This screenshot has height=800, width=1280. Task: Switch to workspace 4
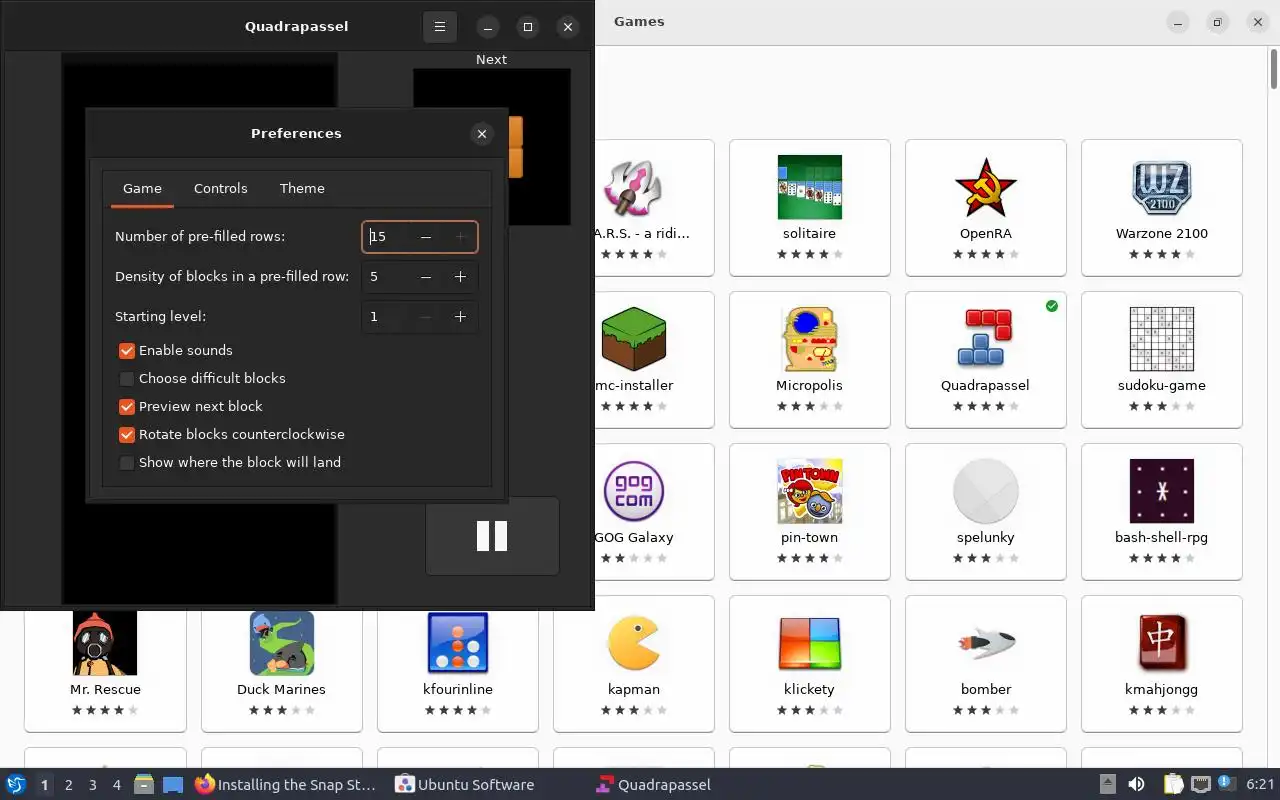(117, 785)
